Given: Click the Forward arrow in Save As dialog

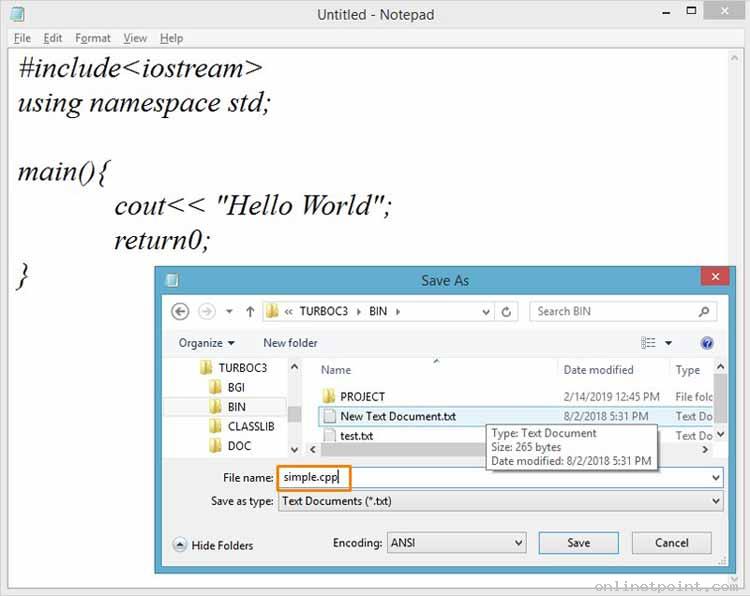Looking at the screenshot, I should [x=207, y=311].
